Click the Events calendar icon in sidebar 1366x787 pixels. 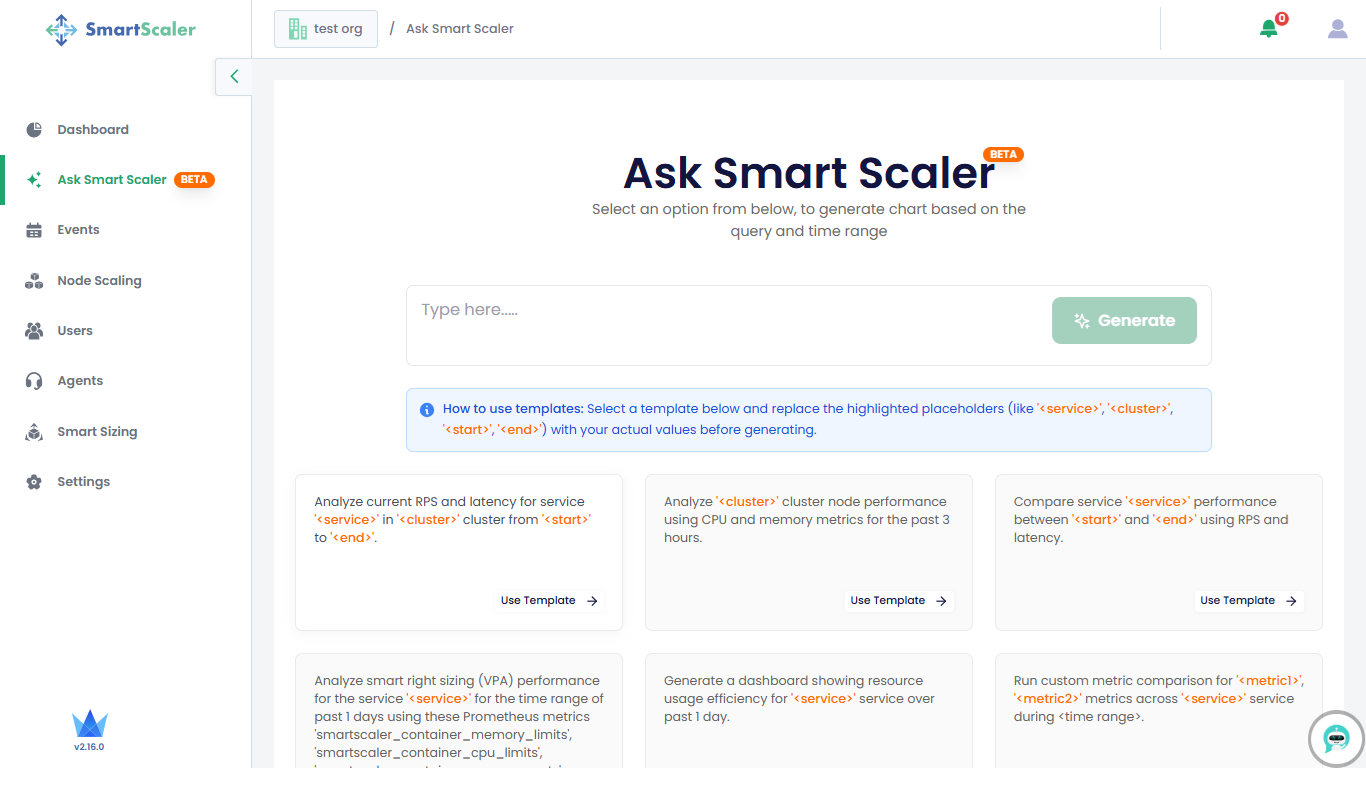click(x=34, y=230)
